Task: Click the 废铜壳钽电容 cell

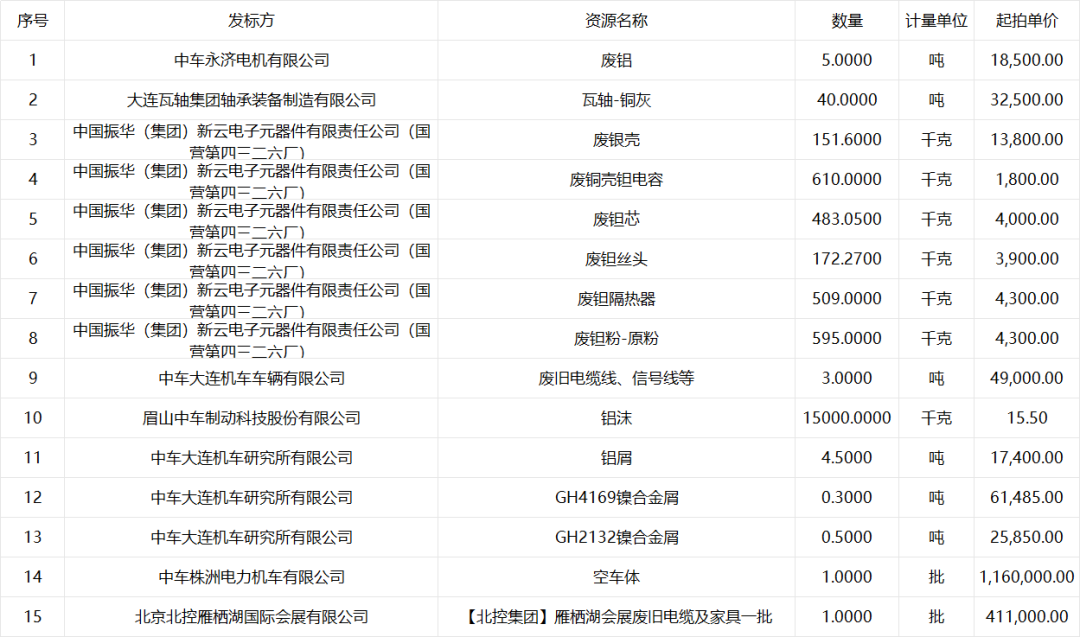Action: (x=616, y=180)
